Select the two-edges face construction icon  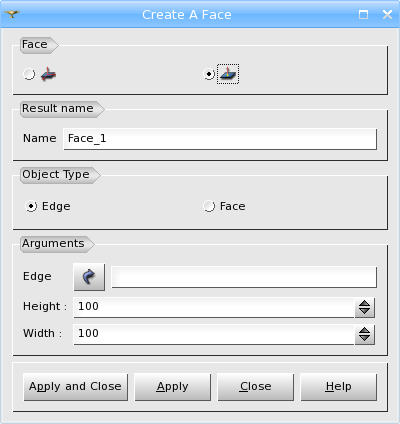point(49,74)
